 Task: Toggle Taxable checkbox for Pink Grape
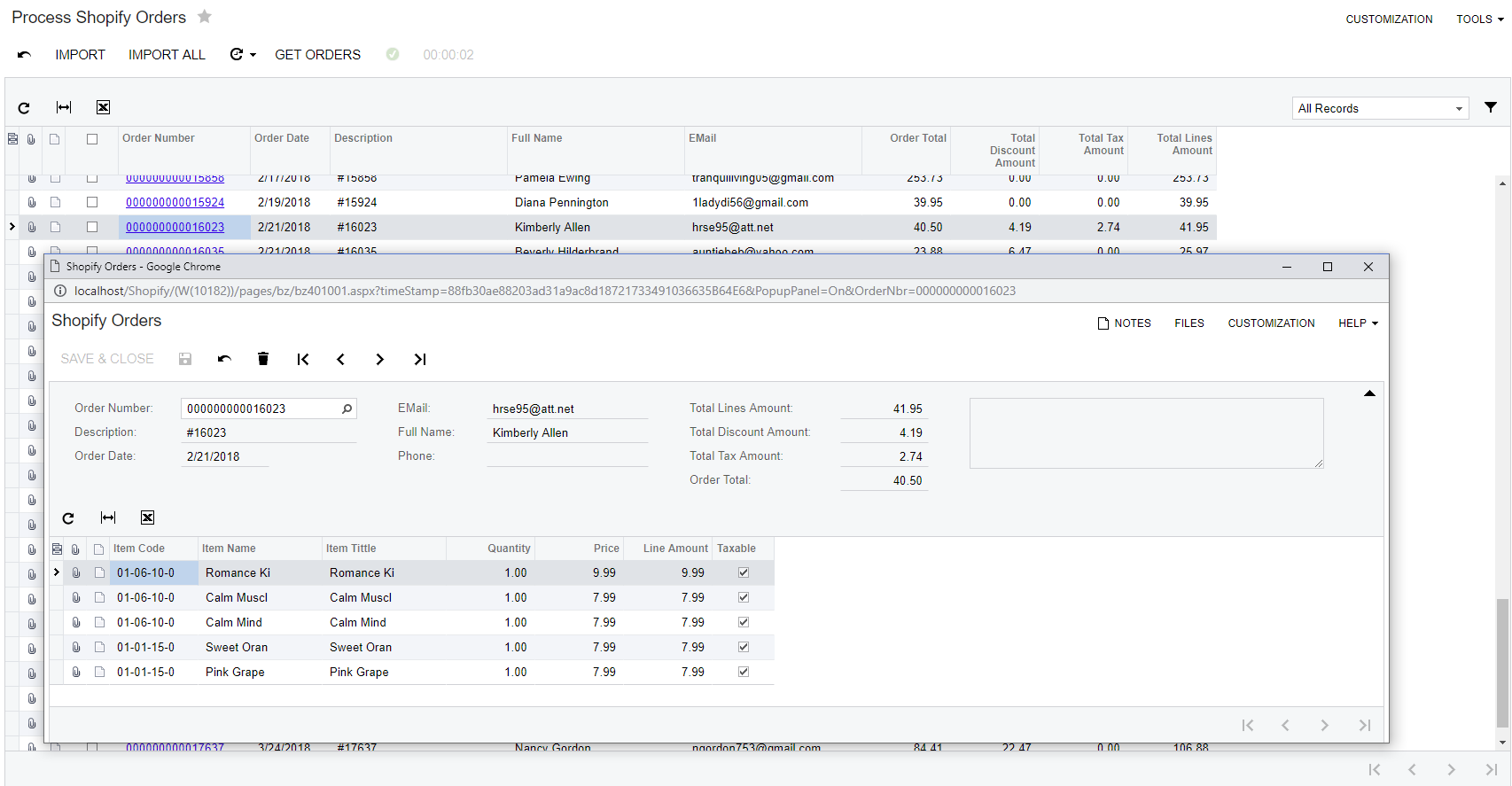(744, 672)
